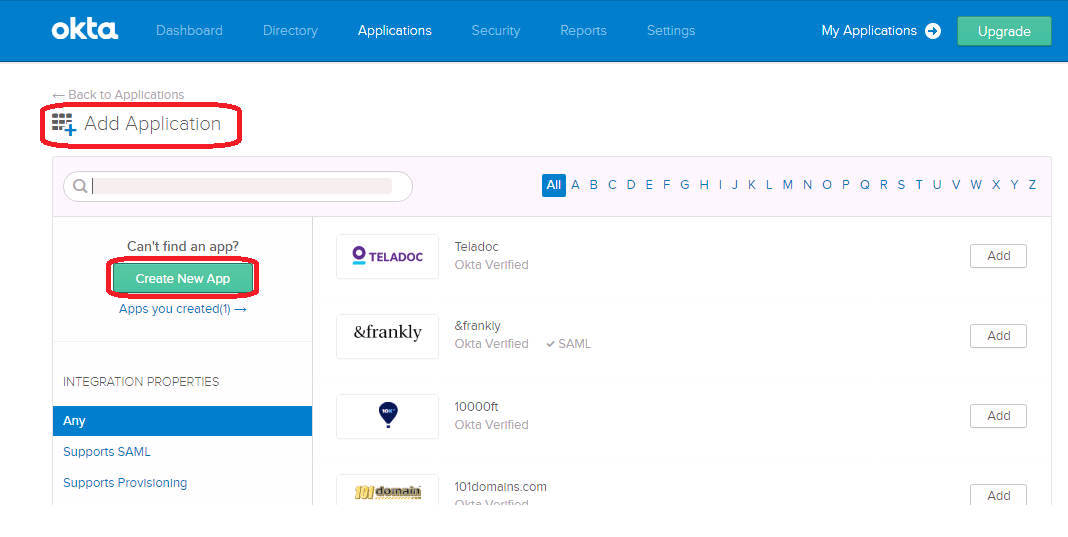This screenshot has width=1068, height=537.
Task: Filter apps by letter B
Action: tap(594, 185)
